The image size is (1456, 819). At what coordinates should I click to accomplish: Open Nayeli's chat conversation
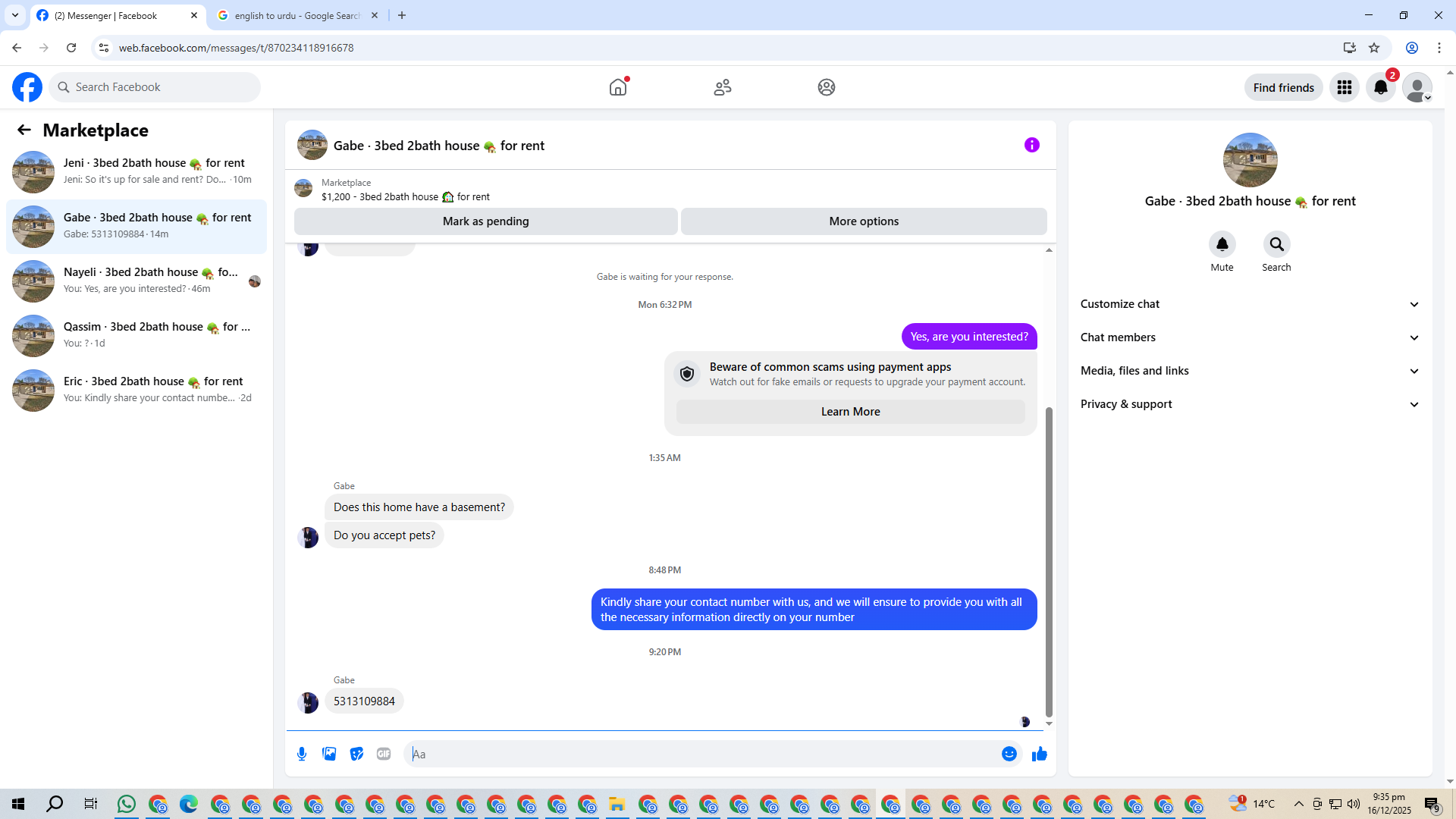click(x=136, y=281)
